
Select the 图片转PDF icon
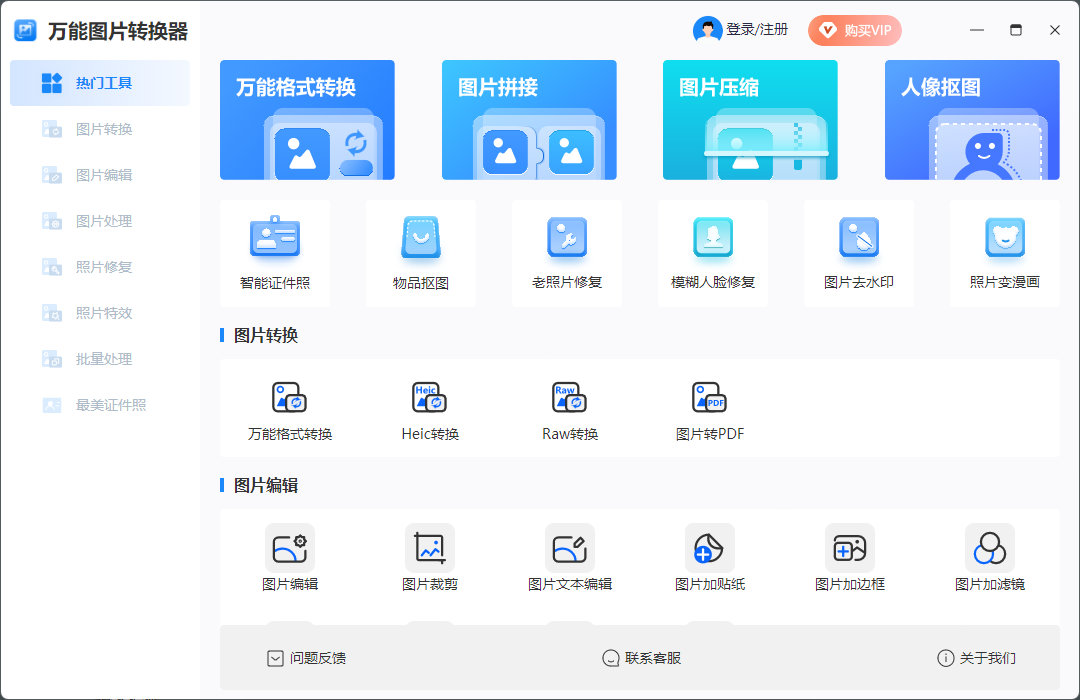(710, 398)
